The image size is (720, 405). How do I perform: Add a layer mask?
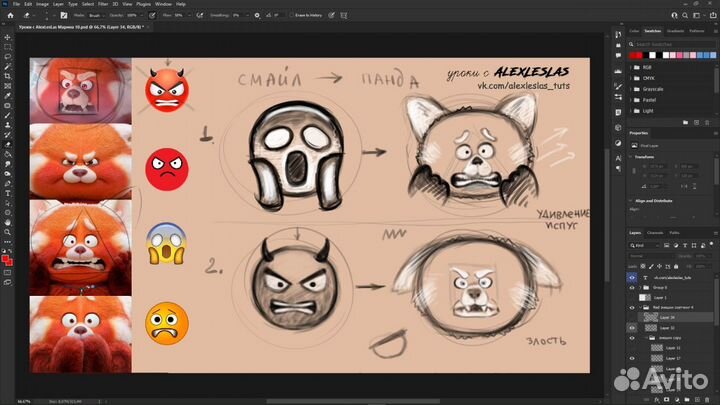(666, 399)
